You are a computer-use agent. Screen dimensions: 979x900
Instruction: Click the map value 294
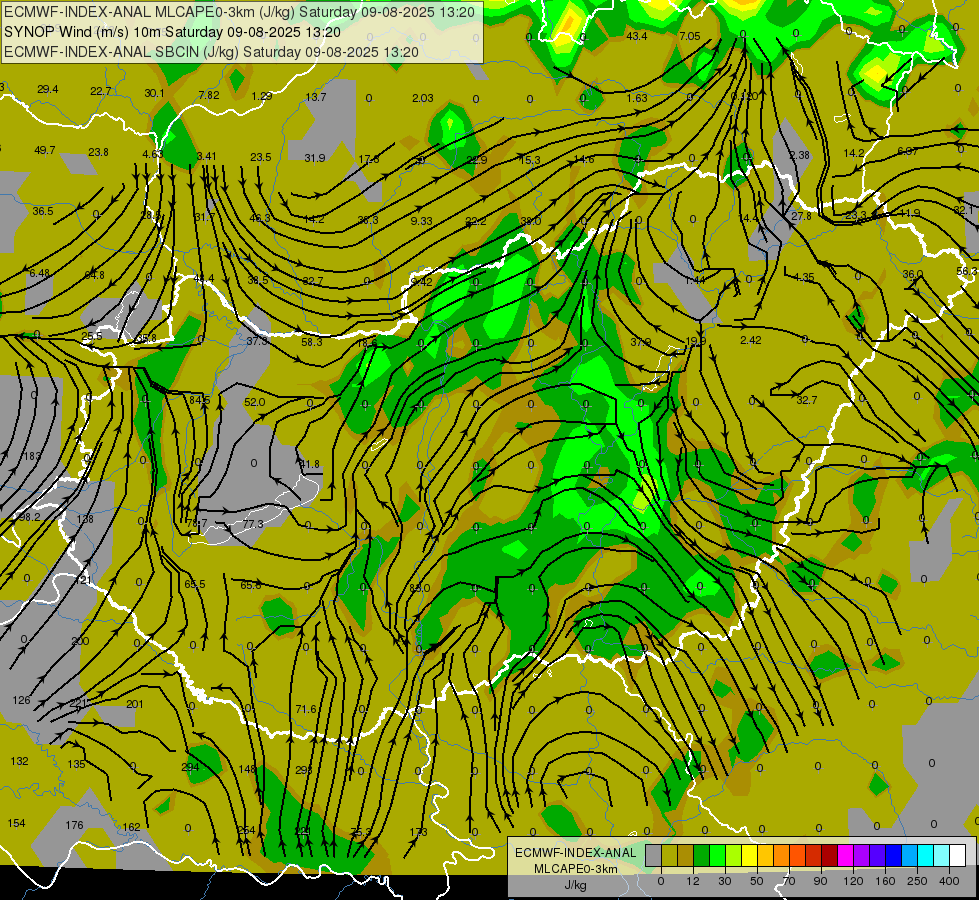click(x=190, y=767)
